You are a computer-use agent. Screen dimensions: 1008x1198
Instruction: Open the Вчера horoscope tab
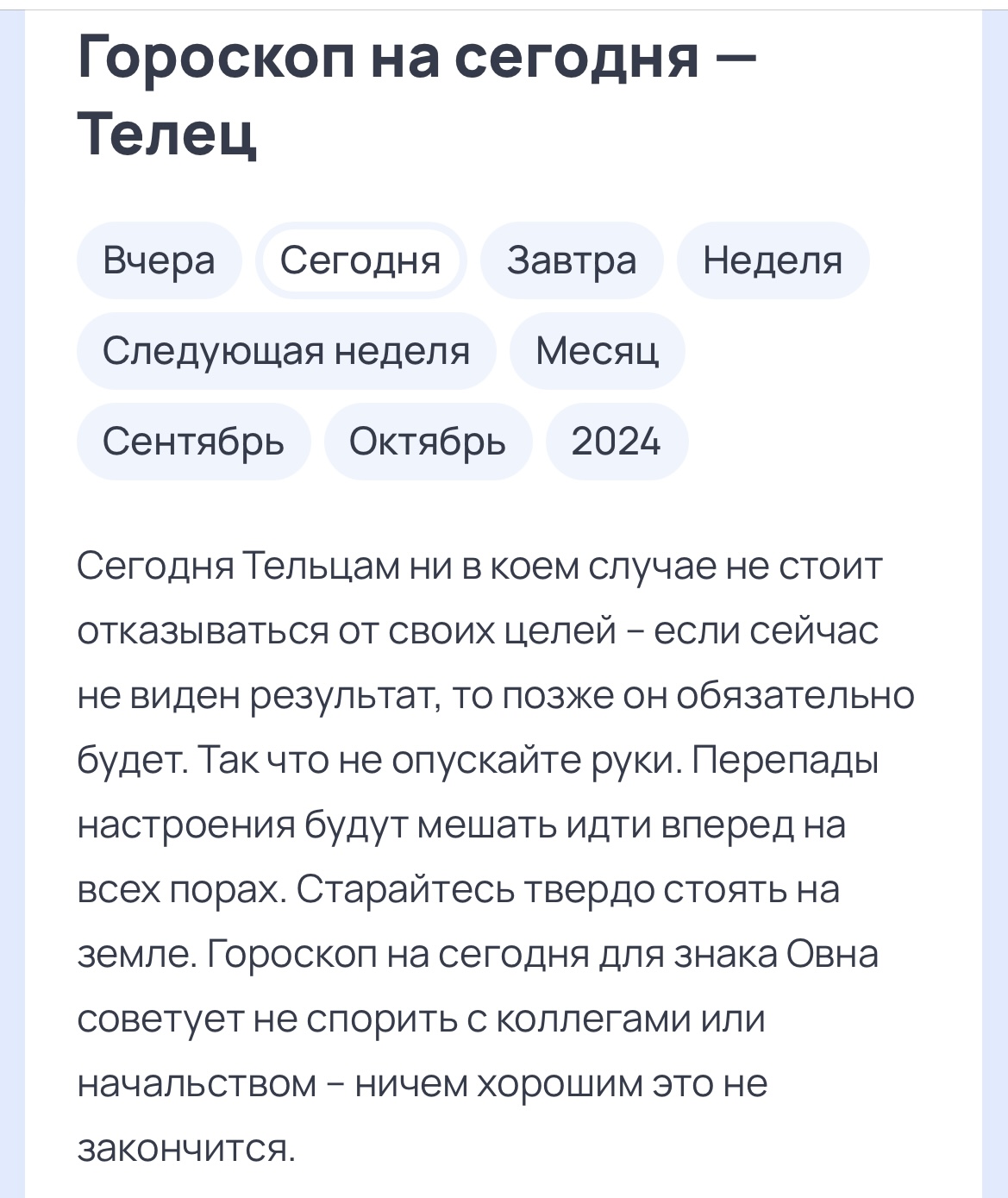[159, 260]
